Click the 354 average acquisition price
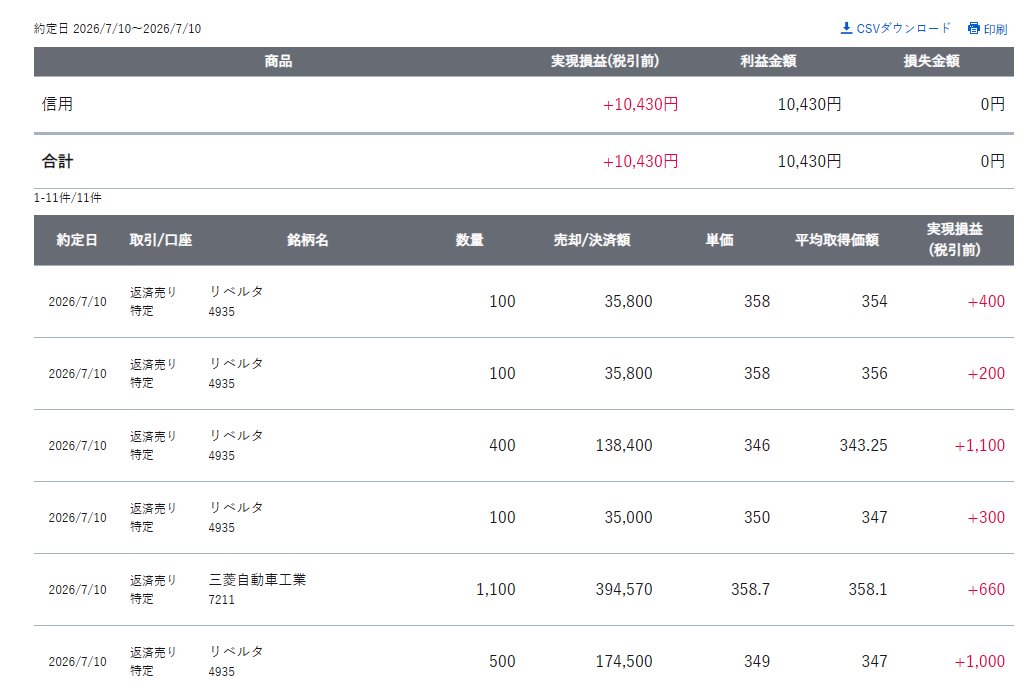Image resolution: width=1031 pixels, height=695 pixels. (x=874, y=301)
